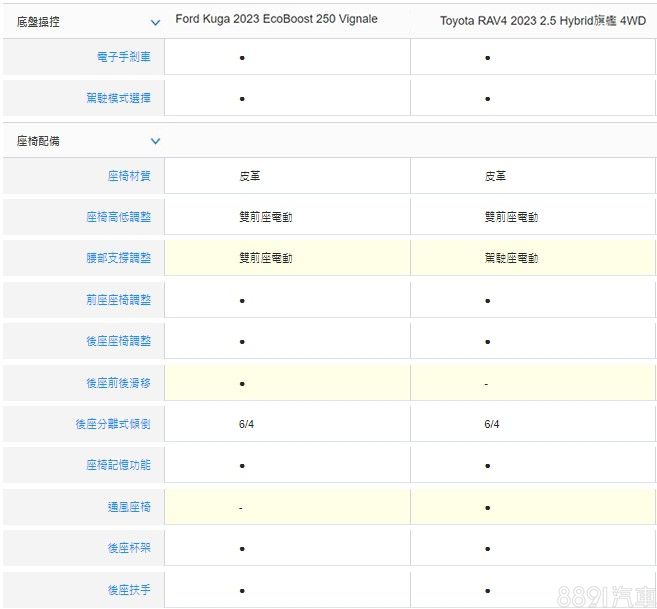Screen dimensions: 657x609
Task: Collapse the 座椅配備 section chevron
Action: coord(155,142)
